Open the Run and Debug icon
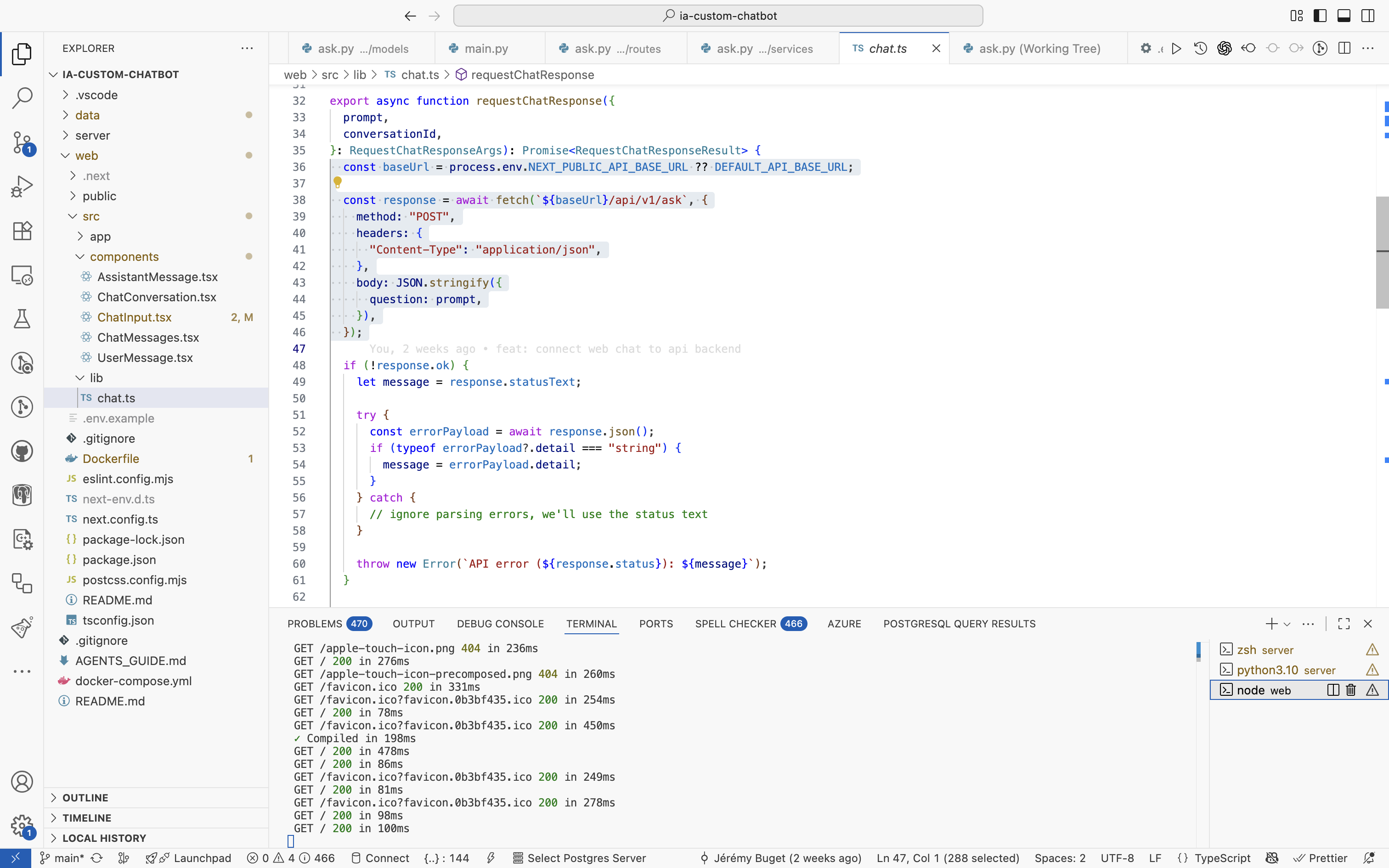 click(x=23, y=185)
